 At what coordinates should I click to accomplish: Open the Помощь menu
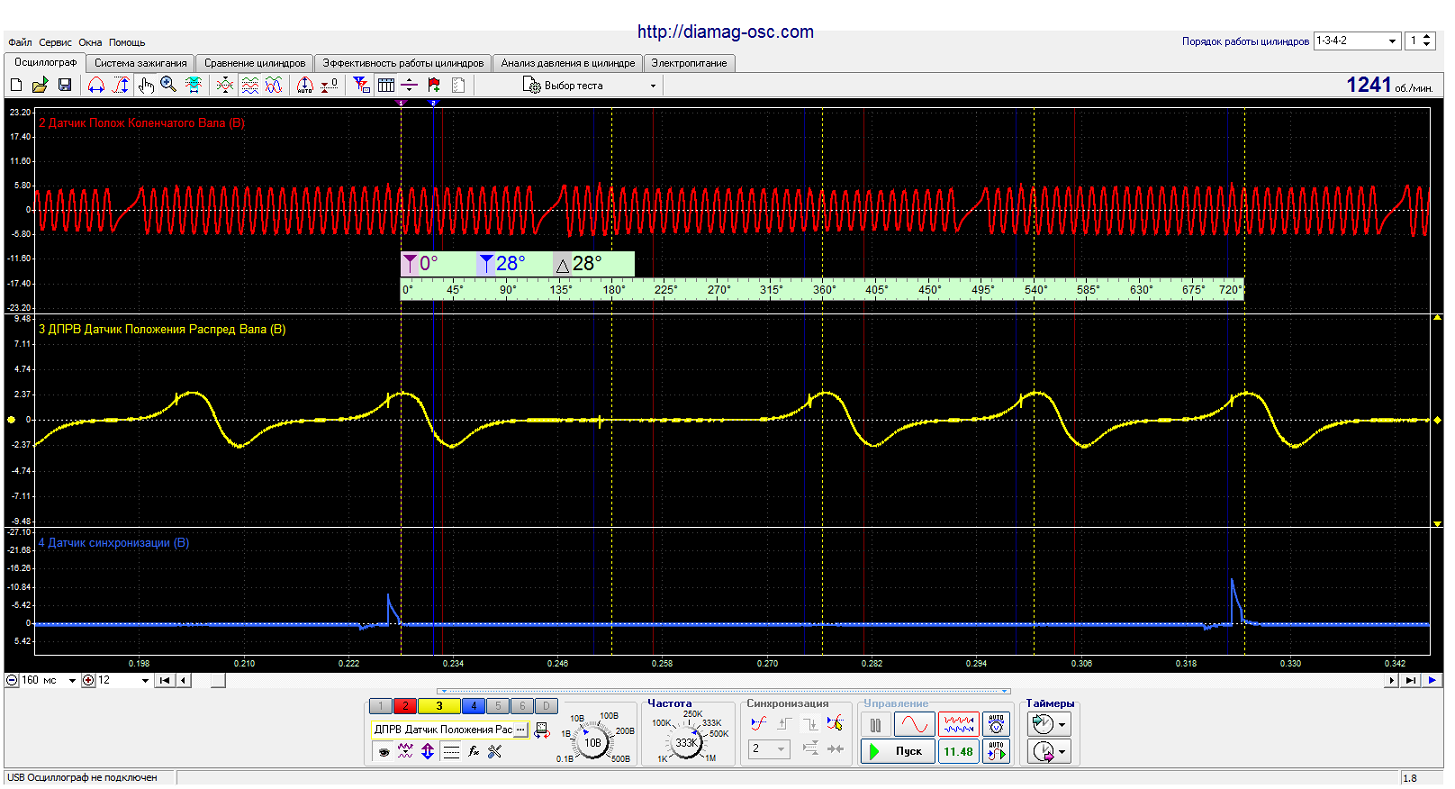tap(127, 42)
